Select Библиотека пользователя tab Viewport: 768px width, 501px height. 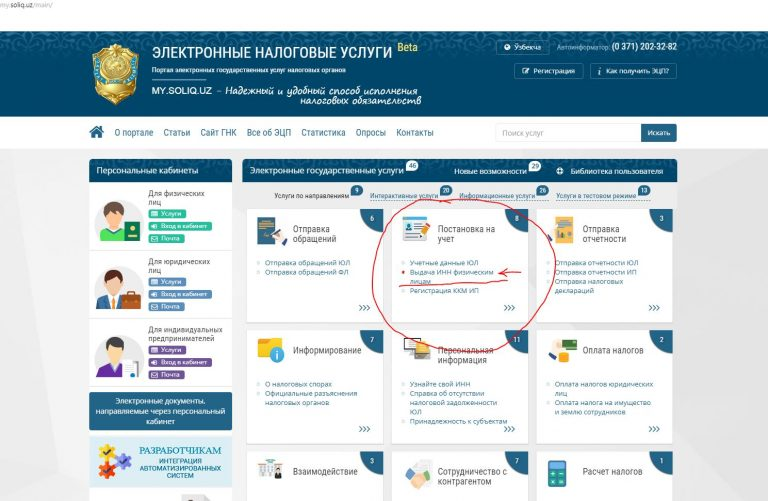pyautogui.click(x=616, y=171)
